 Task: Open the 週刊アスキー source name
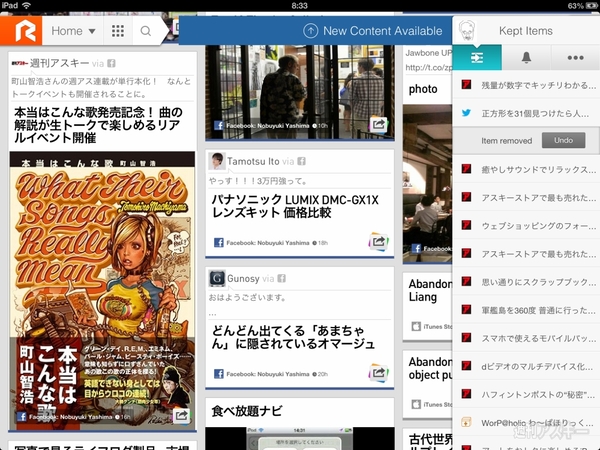pyautogui.click(x=59, y=63)
